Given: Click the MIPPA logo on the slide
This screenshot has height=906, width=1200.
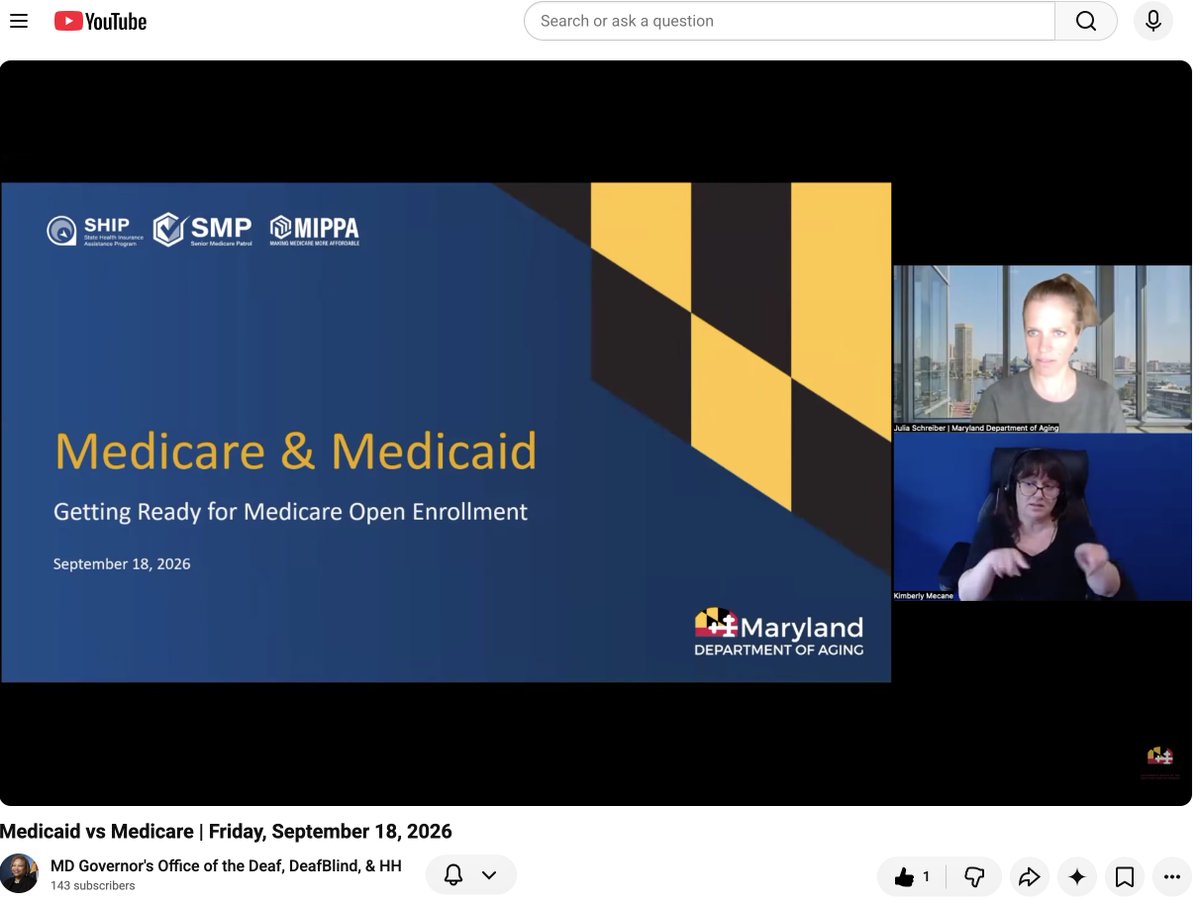Looking at the screenshot, I should point(314,230).
